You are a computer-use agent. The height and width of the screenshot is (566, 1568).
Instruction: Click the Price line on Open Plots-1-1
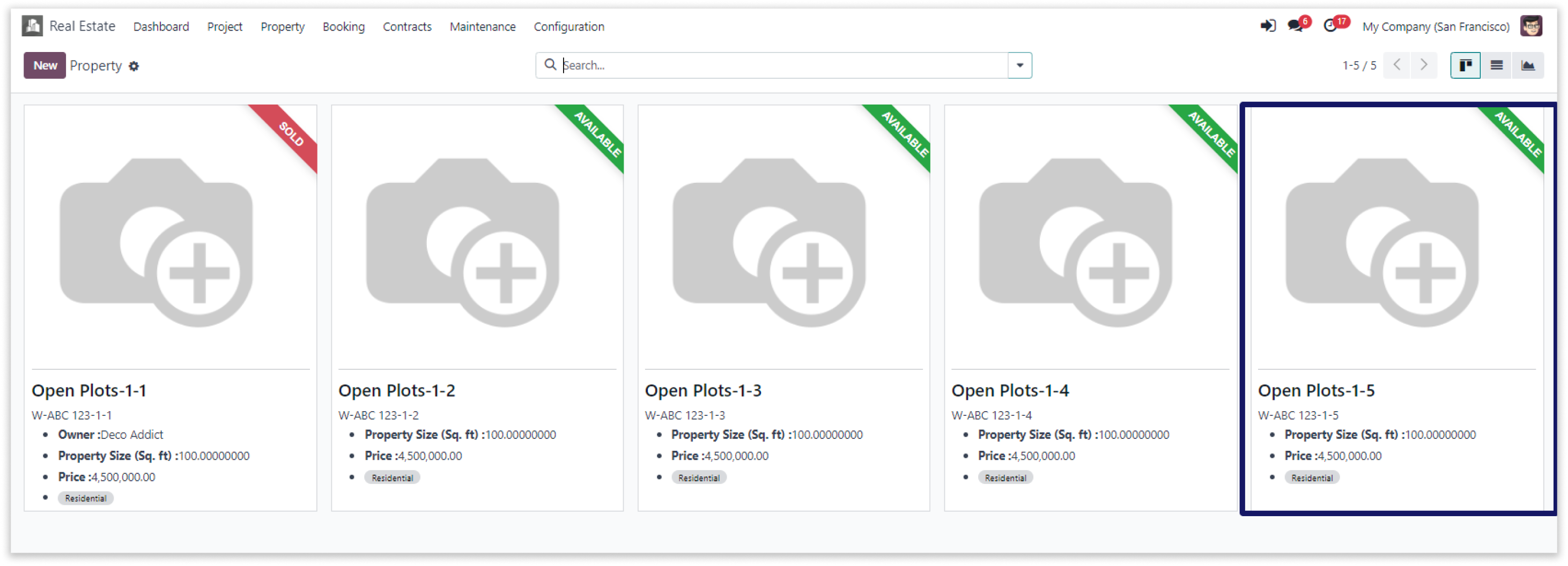coord(107,477)
